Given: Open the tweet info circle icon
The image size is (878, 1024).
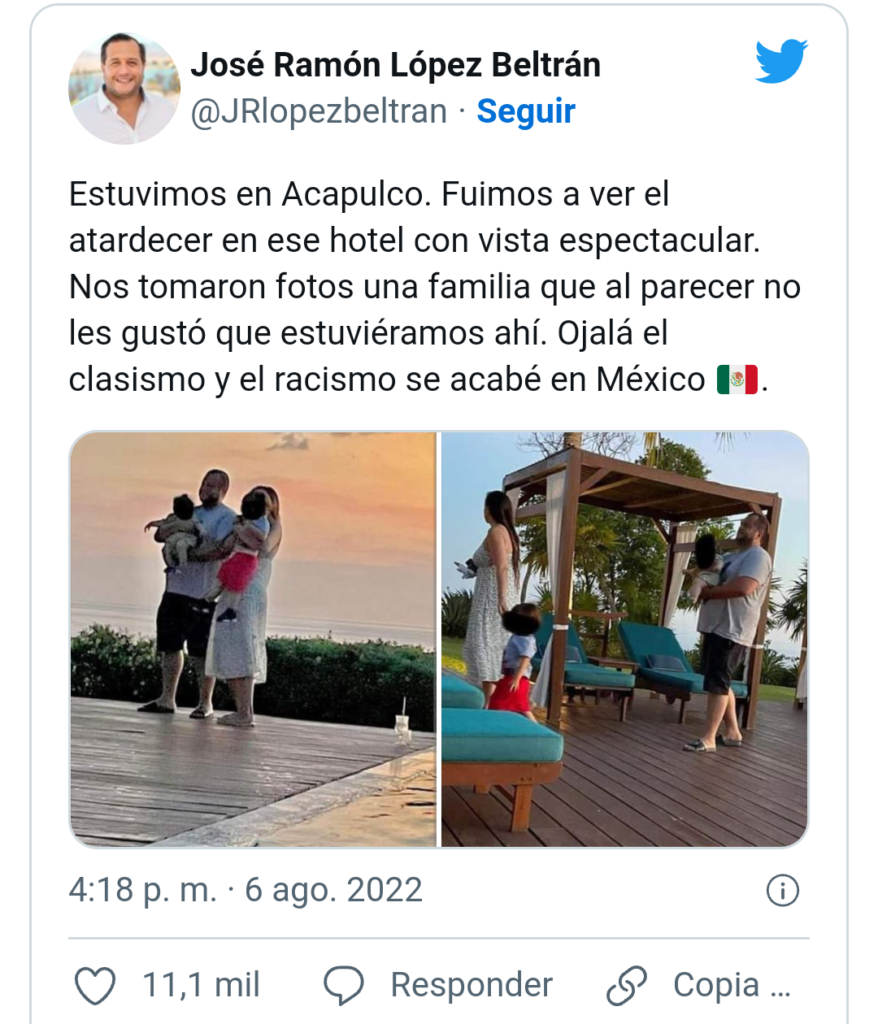Looking at the screenshot, I should click(x=782, y=890).
